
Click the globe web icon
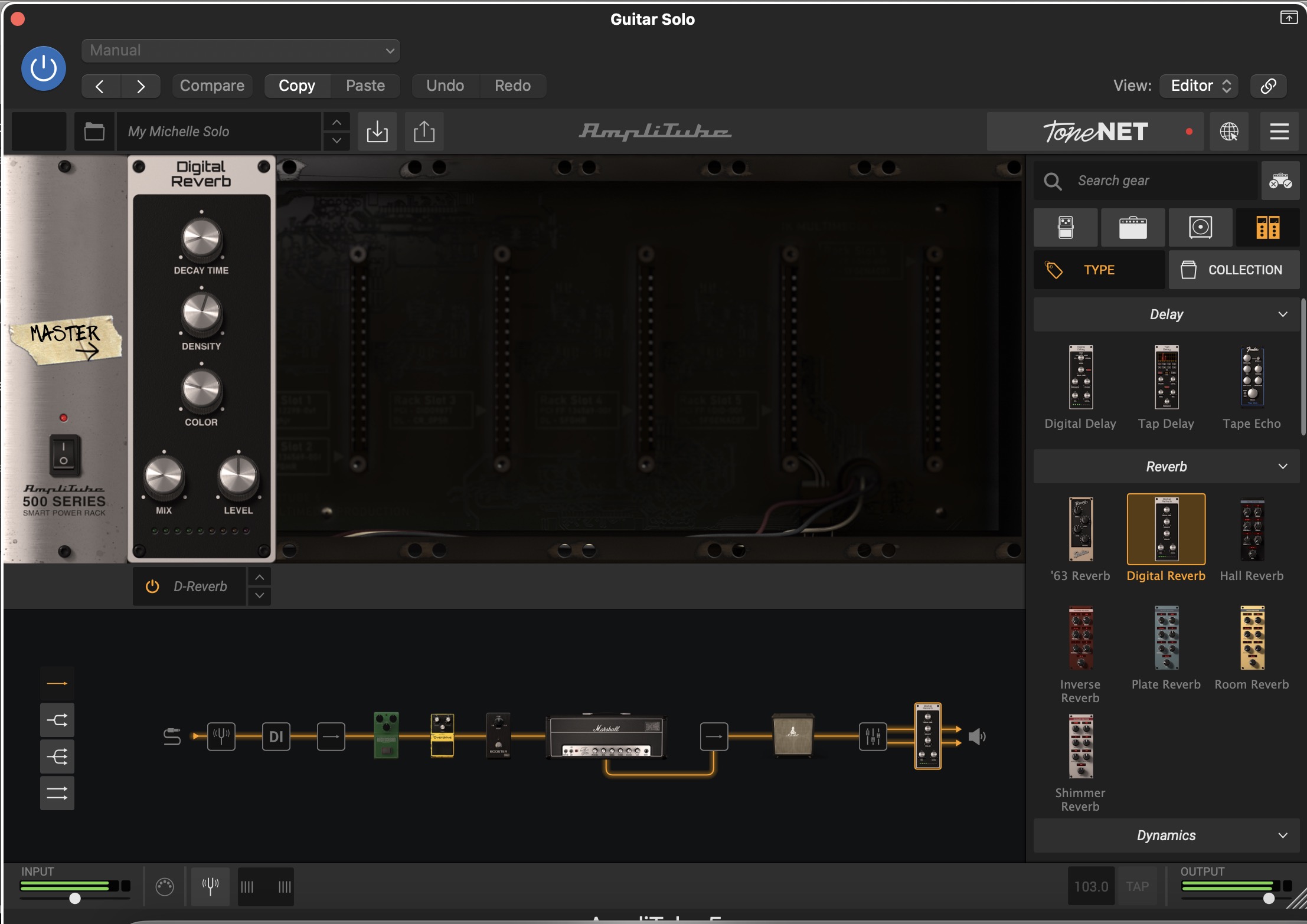1229,131
